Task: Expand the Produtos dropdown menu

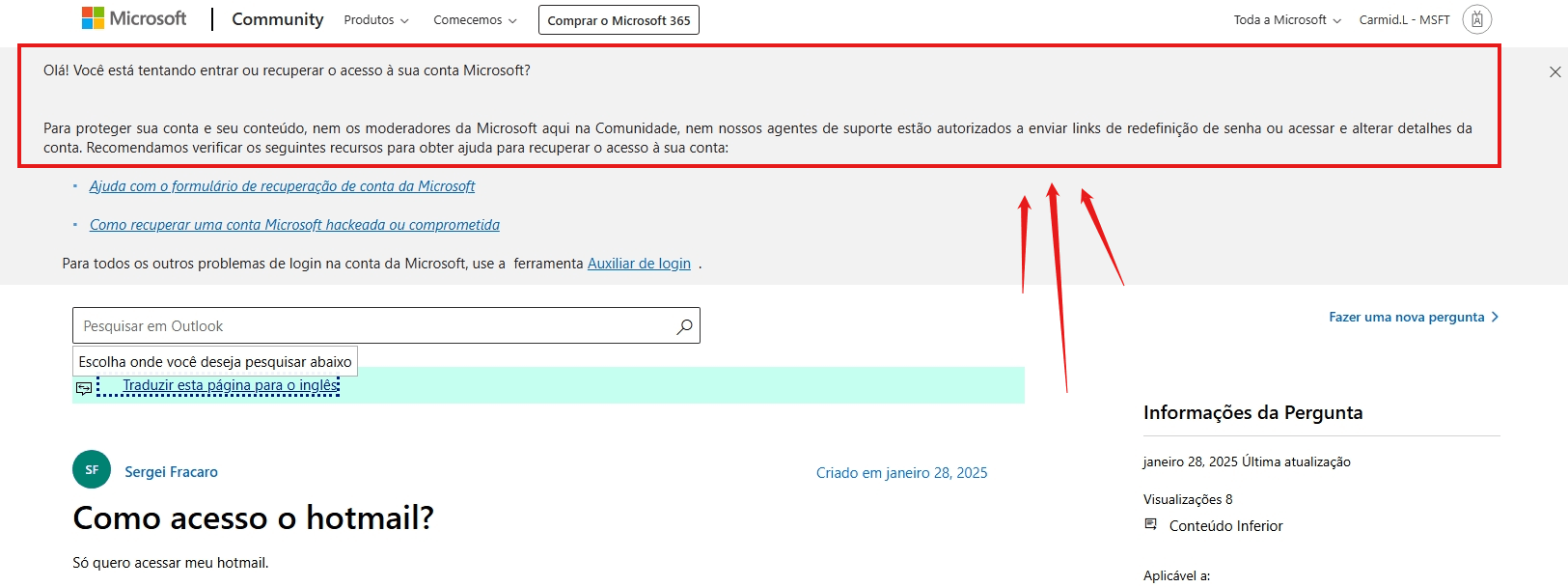Action: click(x=376, y=20)
